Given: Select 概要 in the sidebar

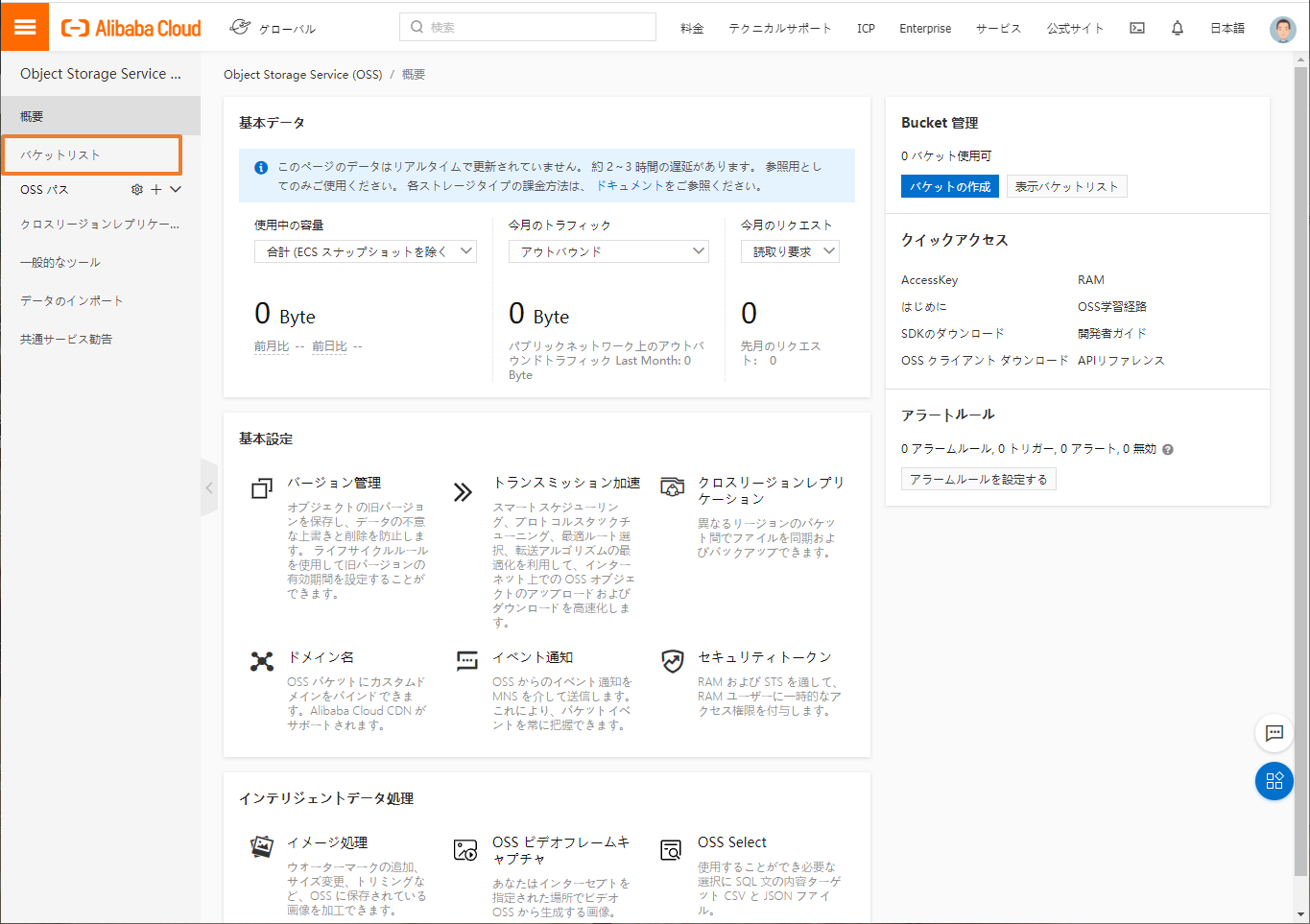Looking at the screenshot, I should coord(101,116).
